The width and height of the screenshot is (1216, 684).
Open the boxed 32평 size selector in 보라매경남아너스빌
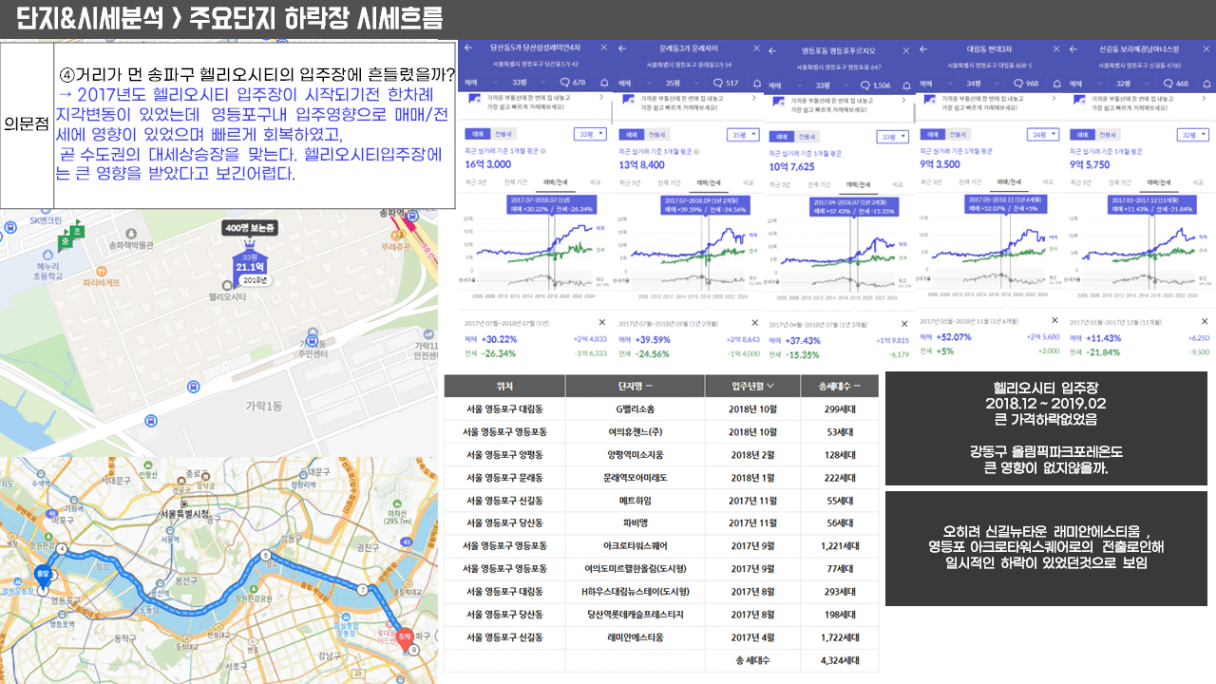(x=1192, y=133)
